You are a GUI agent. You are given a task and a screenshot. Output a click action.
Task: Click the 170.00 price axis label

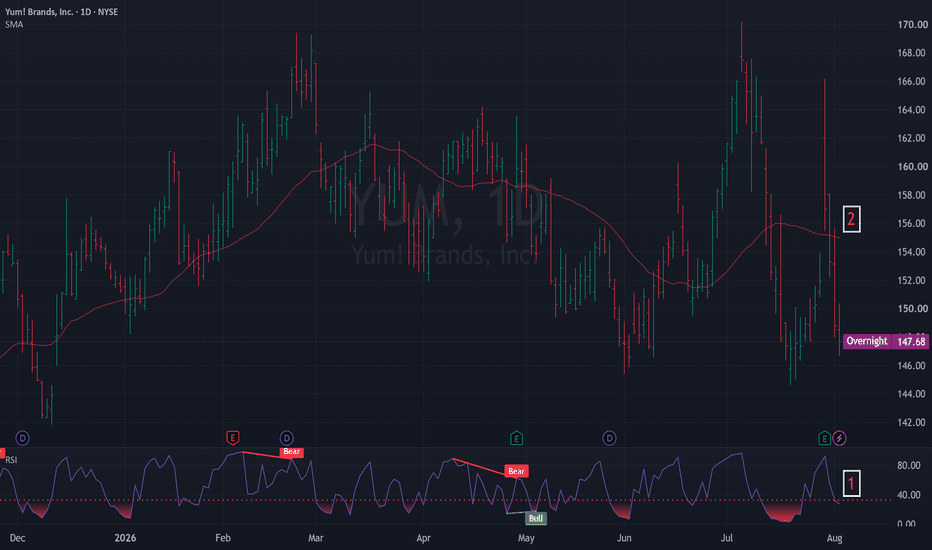(912, 24)
